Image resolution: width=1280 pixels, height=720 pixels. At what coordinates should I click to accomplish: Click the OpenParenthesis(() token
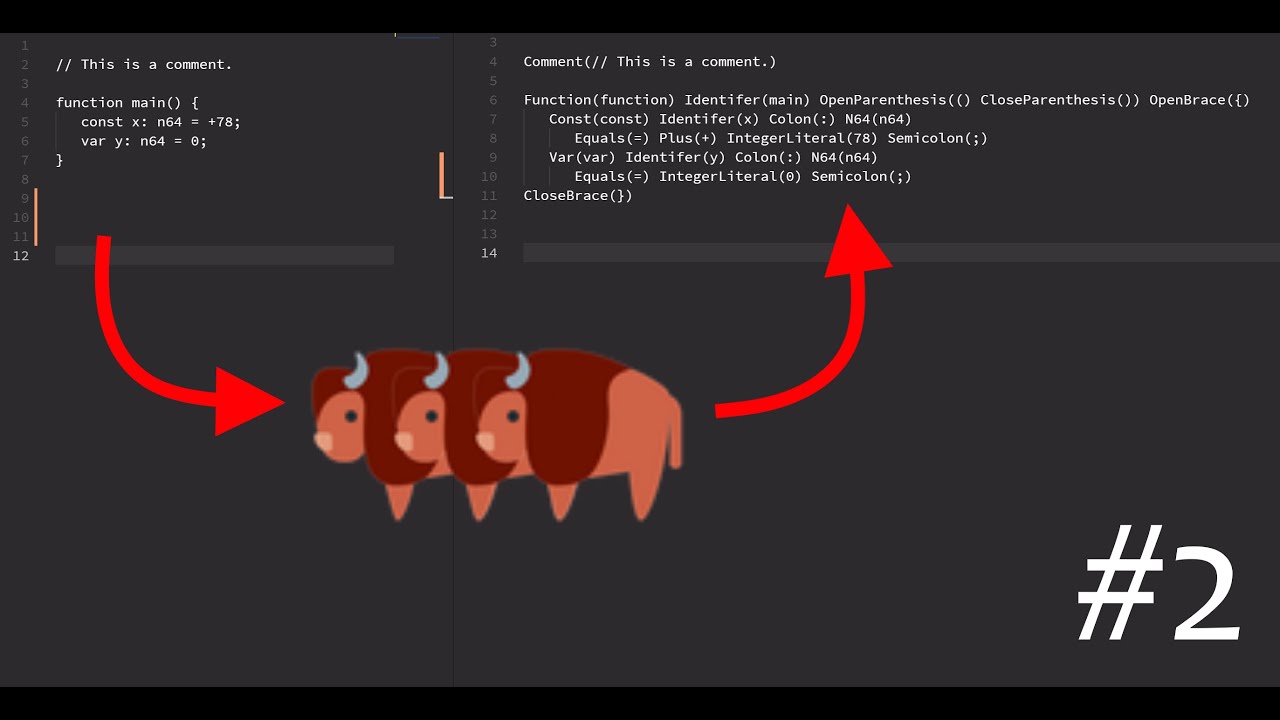click(895, 100)
